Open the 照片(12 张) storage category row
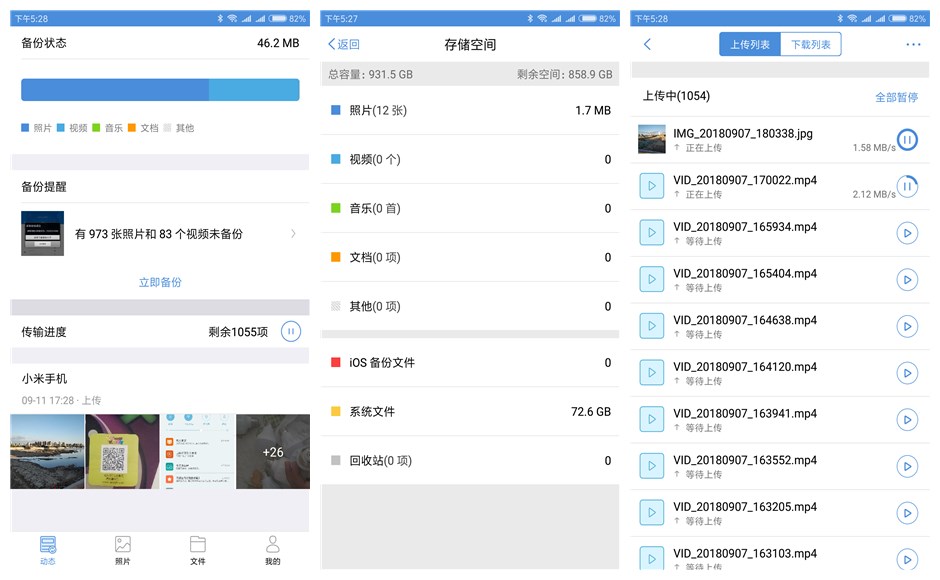Image resolution: width=940 pixels, height=580 pixels. click(x=470, y=111)
